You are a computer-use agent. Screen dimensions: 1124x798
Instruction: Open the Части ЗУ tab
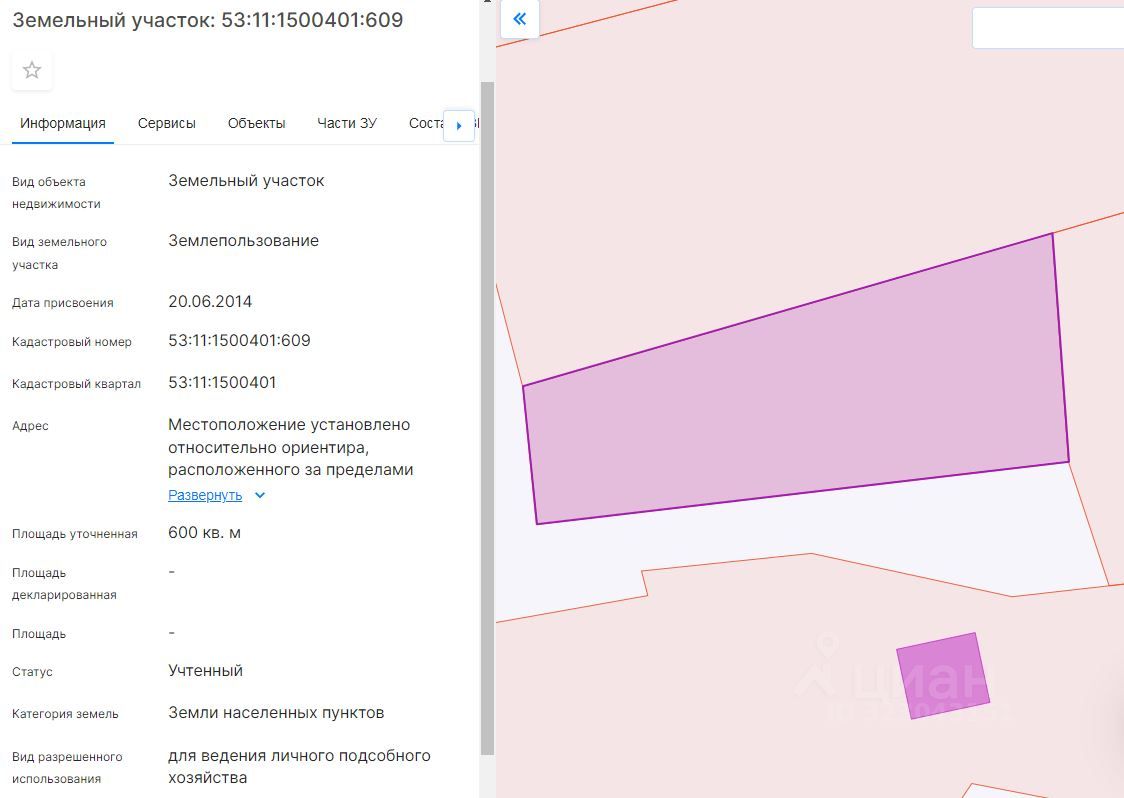[347, 123]
